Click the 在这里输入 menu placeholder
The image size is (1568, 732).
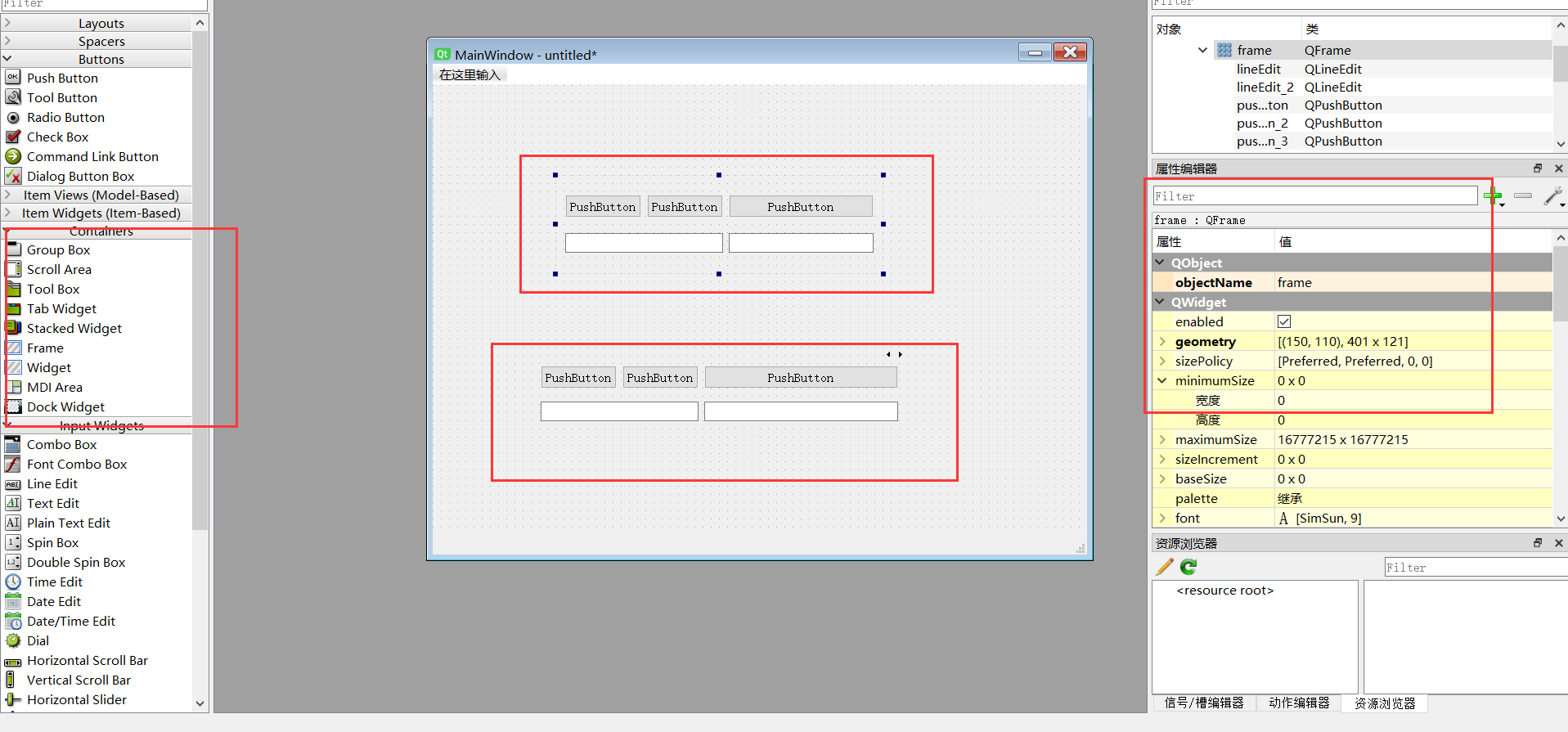coord(470,74)
